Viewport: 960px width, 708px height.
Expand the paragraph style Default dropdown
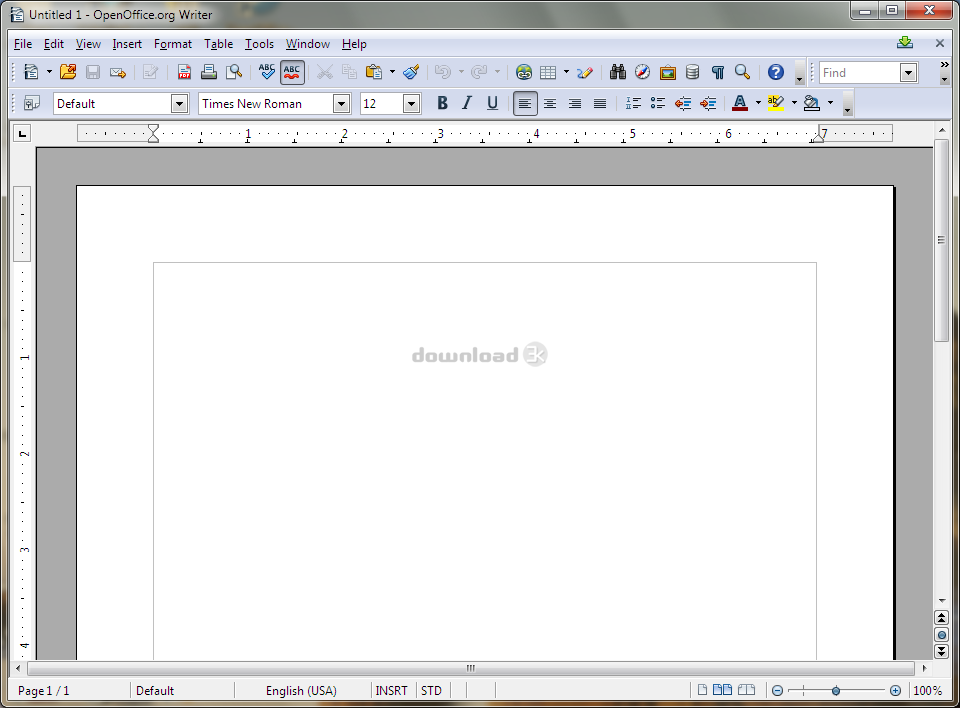pyautogui.click(x=179, y=103)
